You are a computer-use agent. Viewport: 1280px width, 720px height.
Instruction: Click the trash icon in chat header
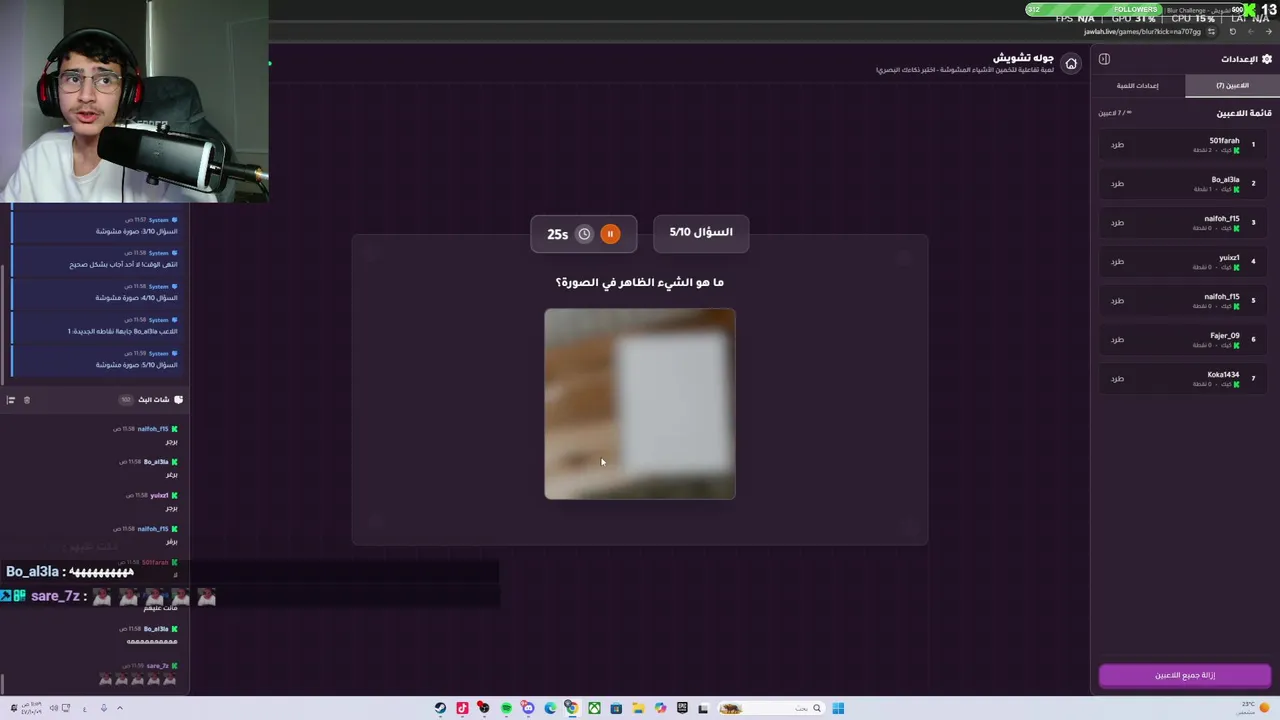pyautogui.click(x=27, y=400)
